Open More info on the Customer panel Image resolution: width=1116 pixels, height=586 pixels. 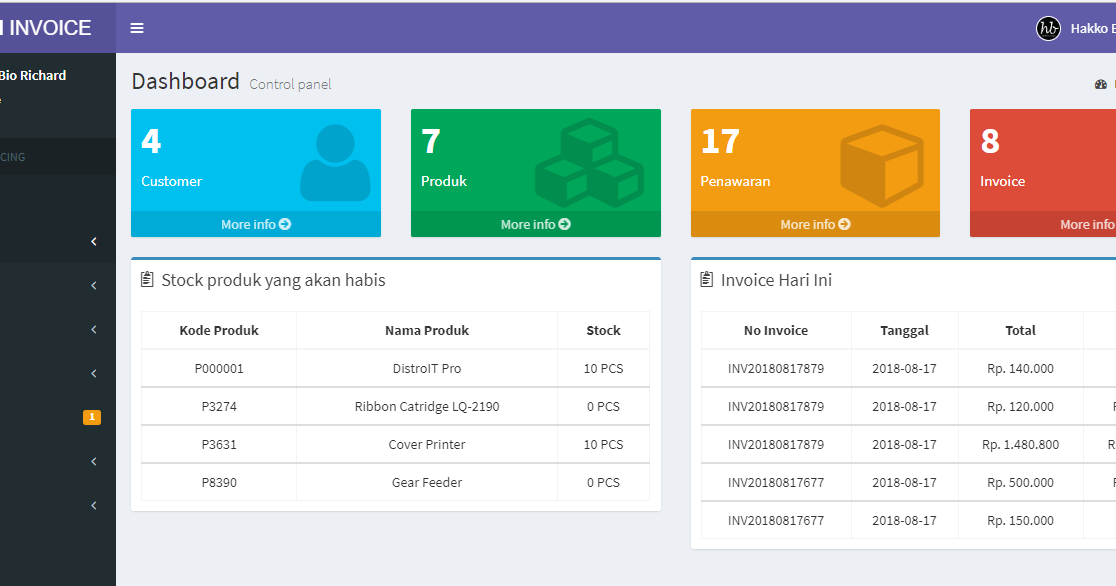pos(255,224)
